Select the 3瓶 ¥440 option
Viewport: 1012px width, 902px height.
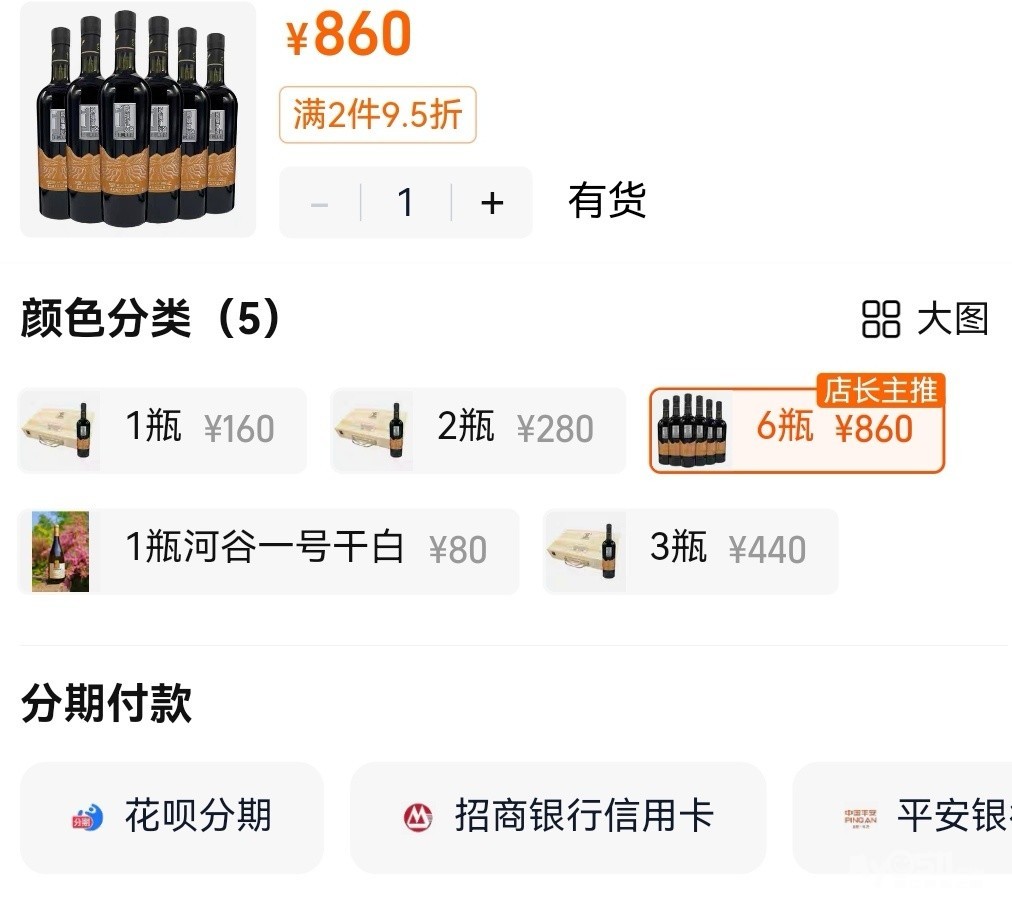[x=691, y=551]
